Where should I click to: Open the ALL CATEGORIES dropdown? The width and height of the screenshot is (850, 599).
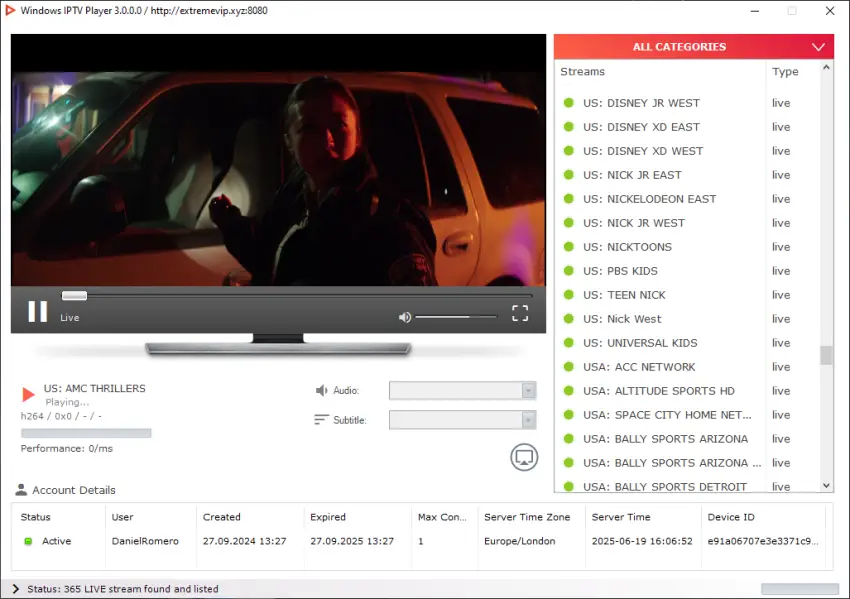(693, 47)
